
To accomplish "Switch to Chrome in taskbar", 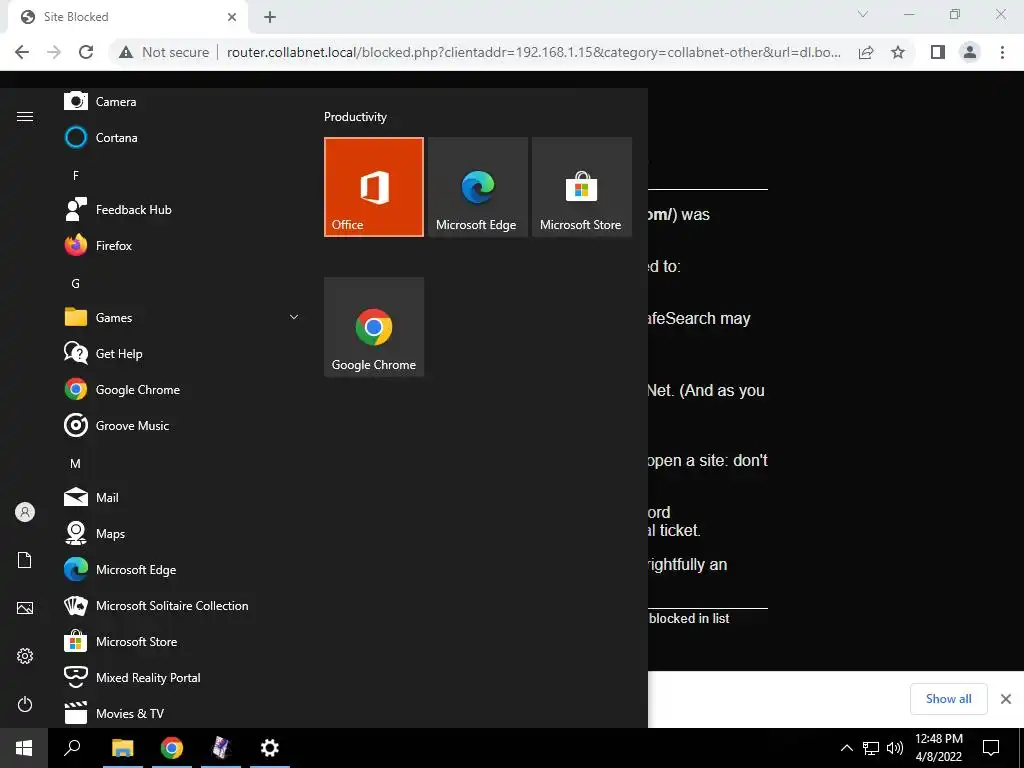I will pyautogui.click(x=172, y=748).
